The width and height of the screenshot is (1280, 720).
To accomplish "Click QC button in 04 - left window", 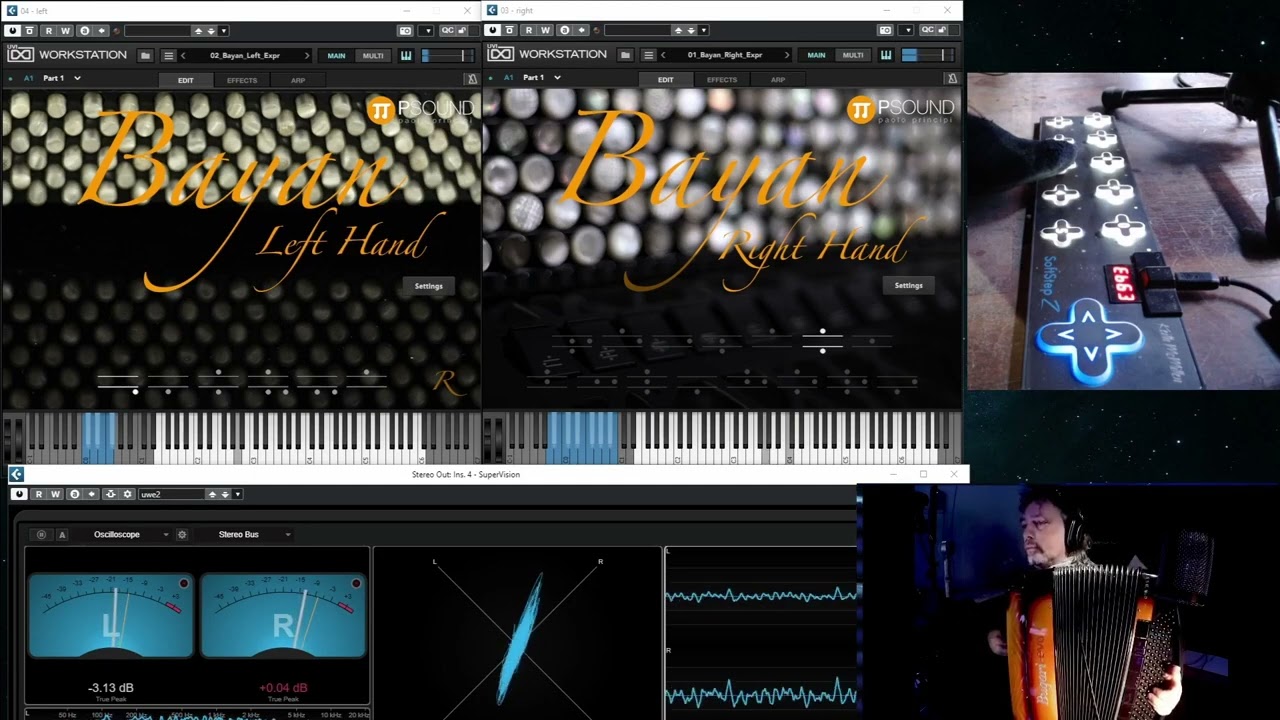I will [x=447, y=30].
